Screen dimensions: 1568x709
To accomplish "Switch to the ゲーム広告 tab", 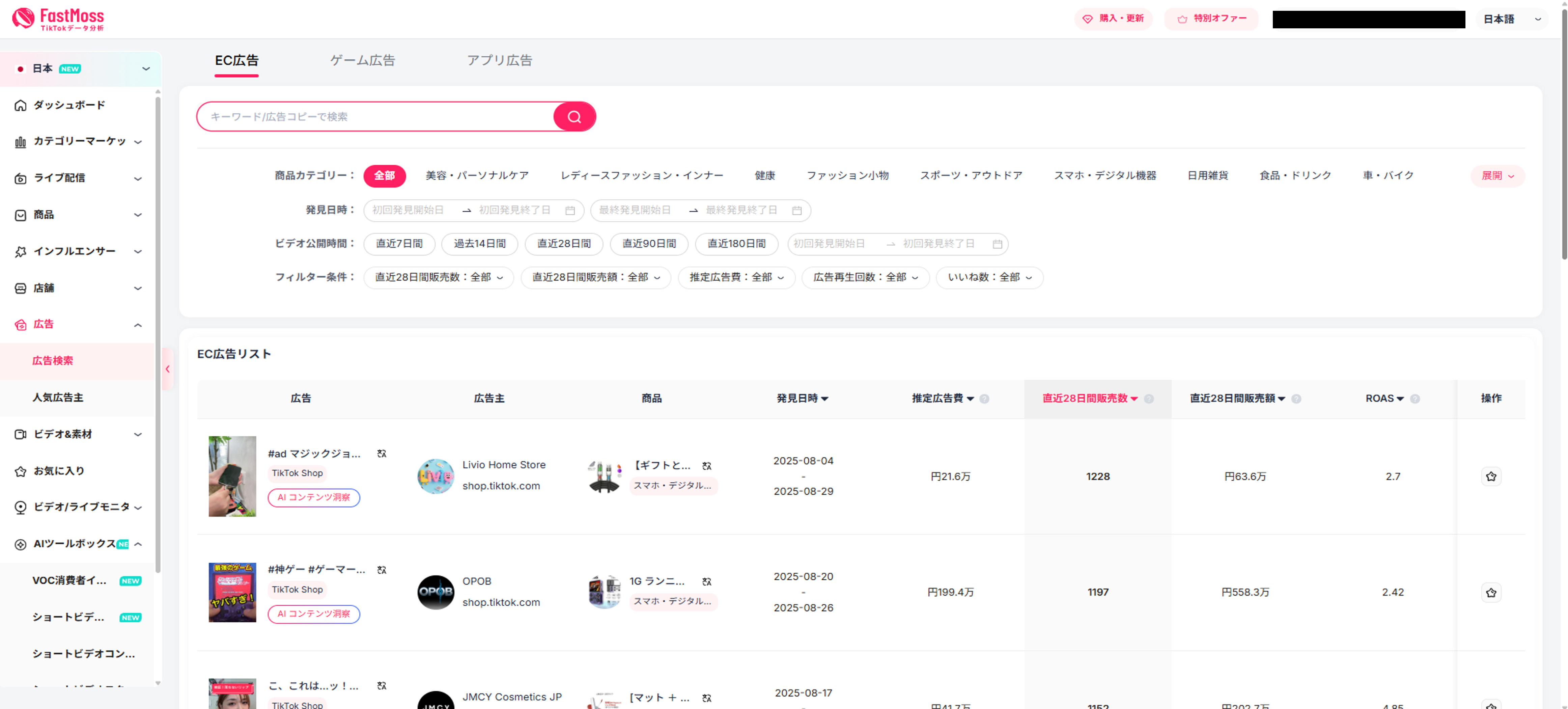I will 363,60.
